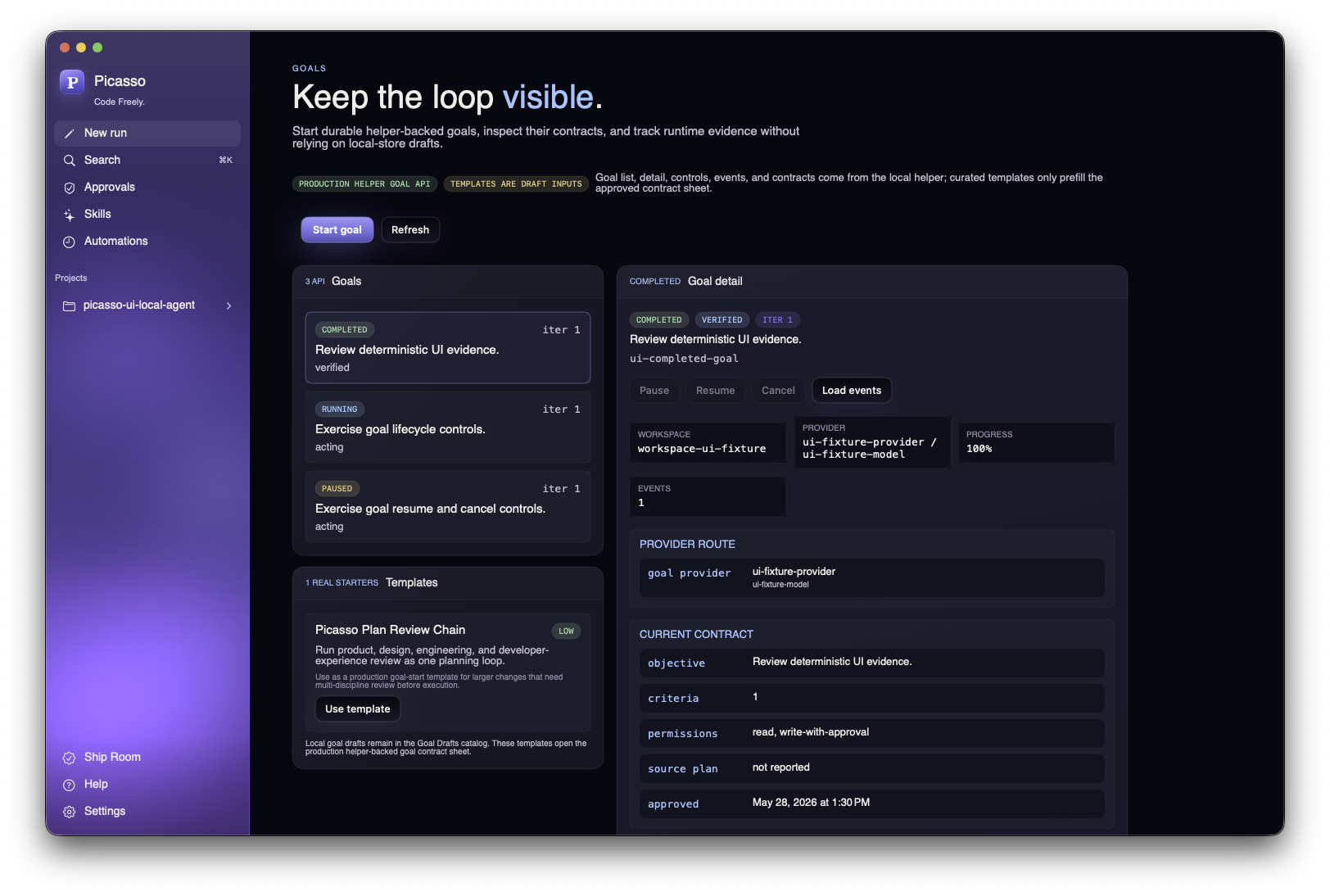Pause the selected goal
Screen dimensions: 1330x896
tap(654, 391)
